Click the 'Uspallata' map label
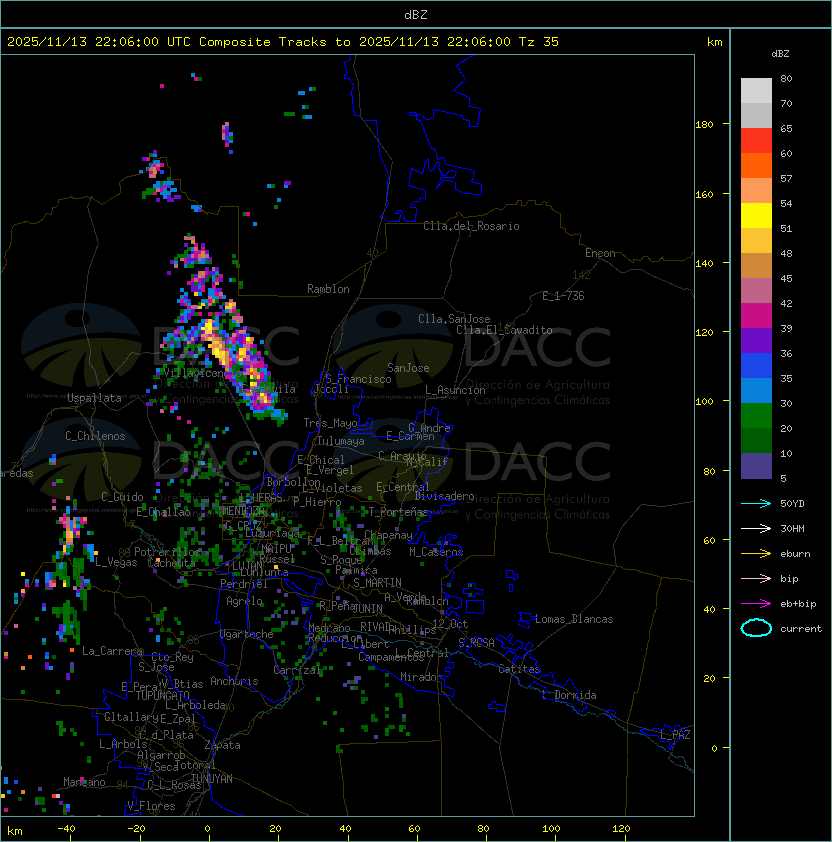The image size is (832, 842). [x=94, y=398]
